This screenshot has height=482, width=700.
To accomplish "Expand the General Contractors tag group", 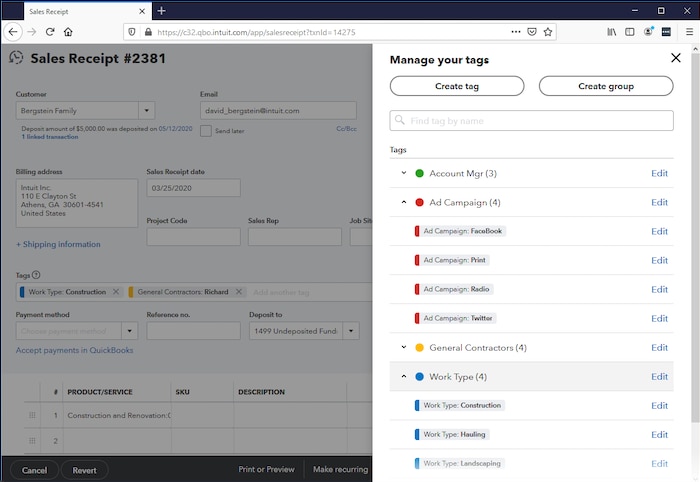I will coord(404,347).
